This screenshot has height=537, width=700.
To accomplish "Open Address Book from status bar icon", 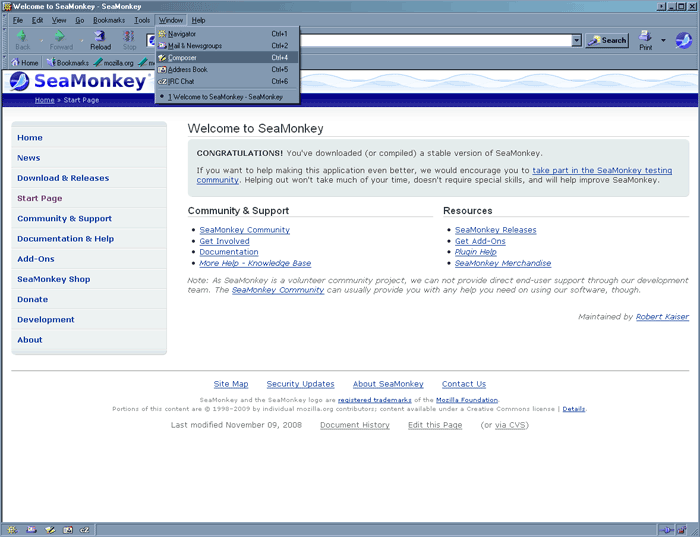I will (67, 529).
